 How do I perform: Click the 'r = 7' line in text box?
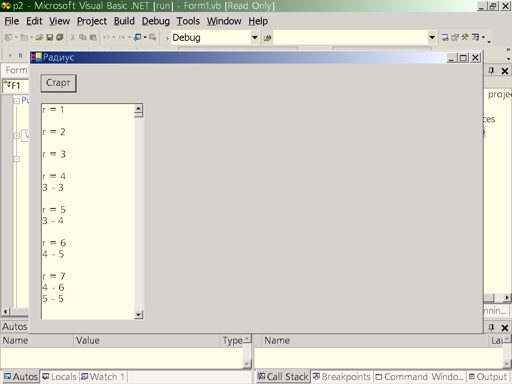pyautogui.click(x=54, y=276)
